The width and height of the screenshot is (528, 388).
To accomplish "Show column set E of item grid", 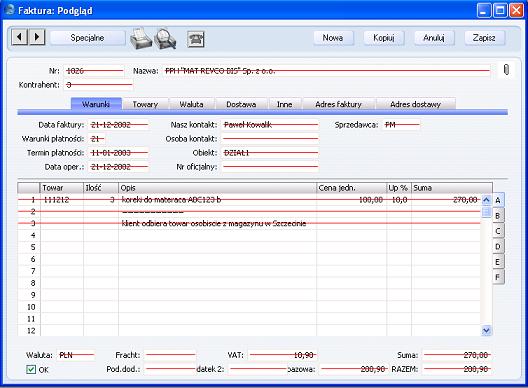I will click(x=498, y=262).
